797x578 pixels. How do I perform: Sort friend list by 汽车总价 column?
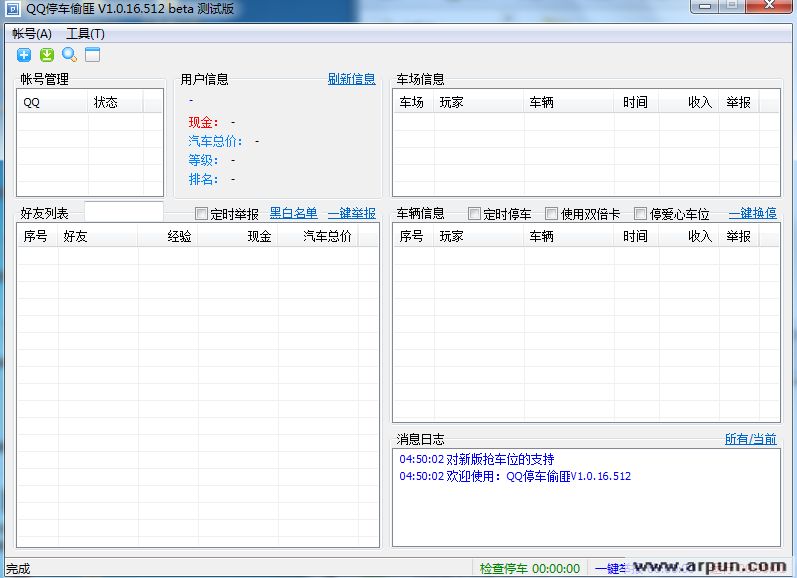318,236
